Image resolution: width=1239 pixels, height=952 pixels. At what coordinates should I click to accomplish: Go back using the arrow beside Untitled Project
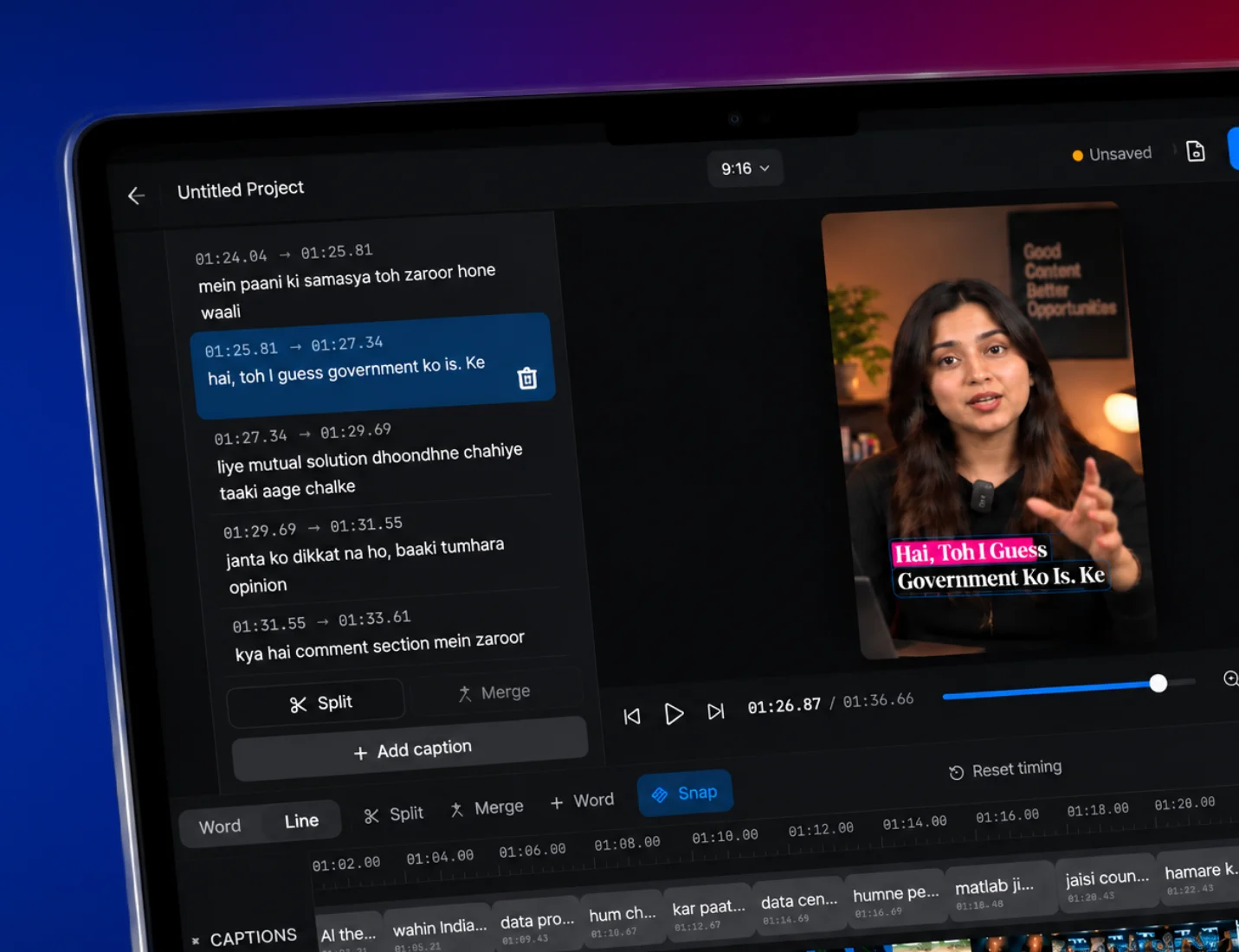point(136,196)
